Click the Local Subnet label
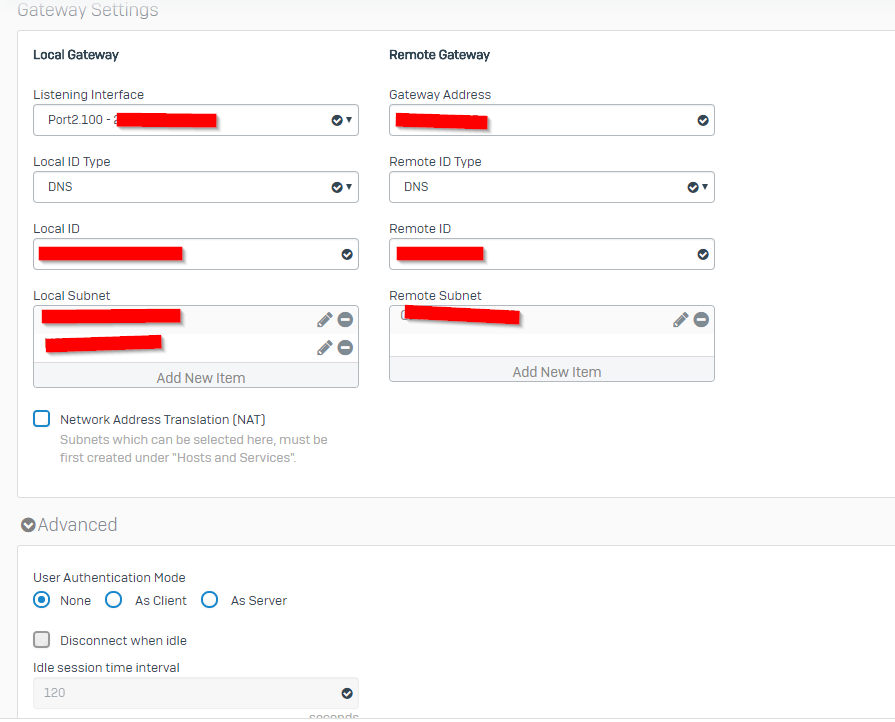 (x=71, y=296)
